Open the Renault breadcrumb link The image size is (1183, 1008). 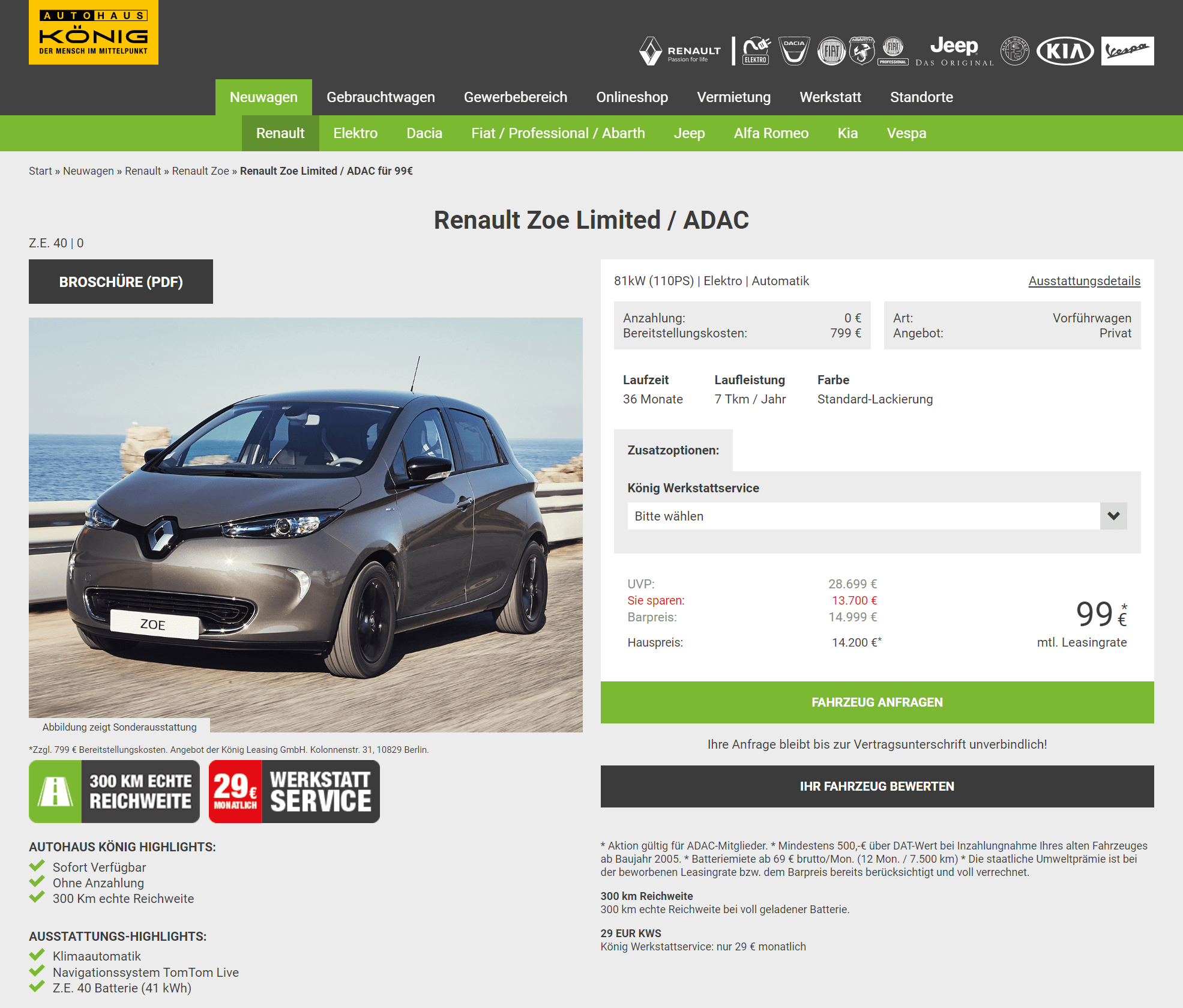tap(143, 171)
